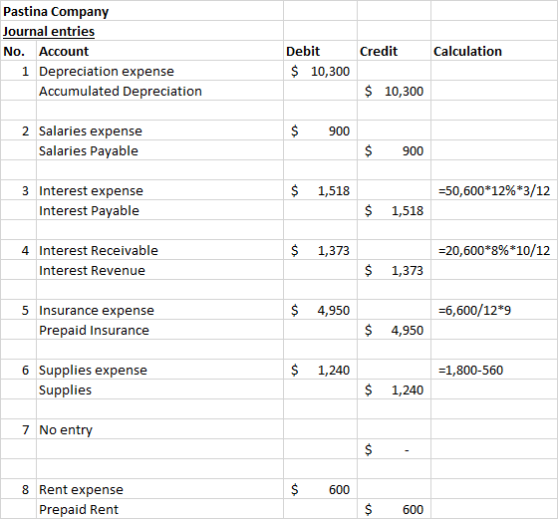Select the Supplies expense cell
The image size is (560, 519).
click(160, 370)
